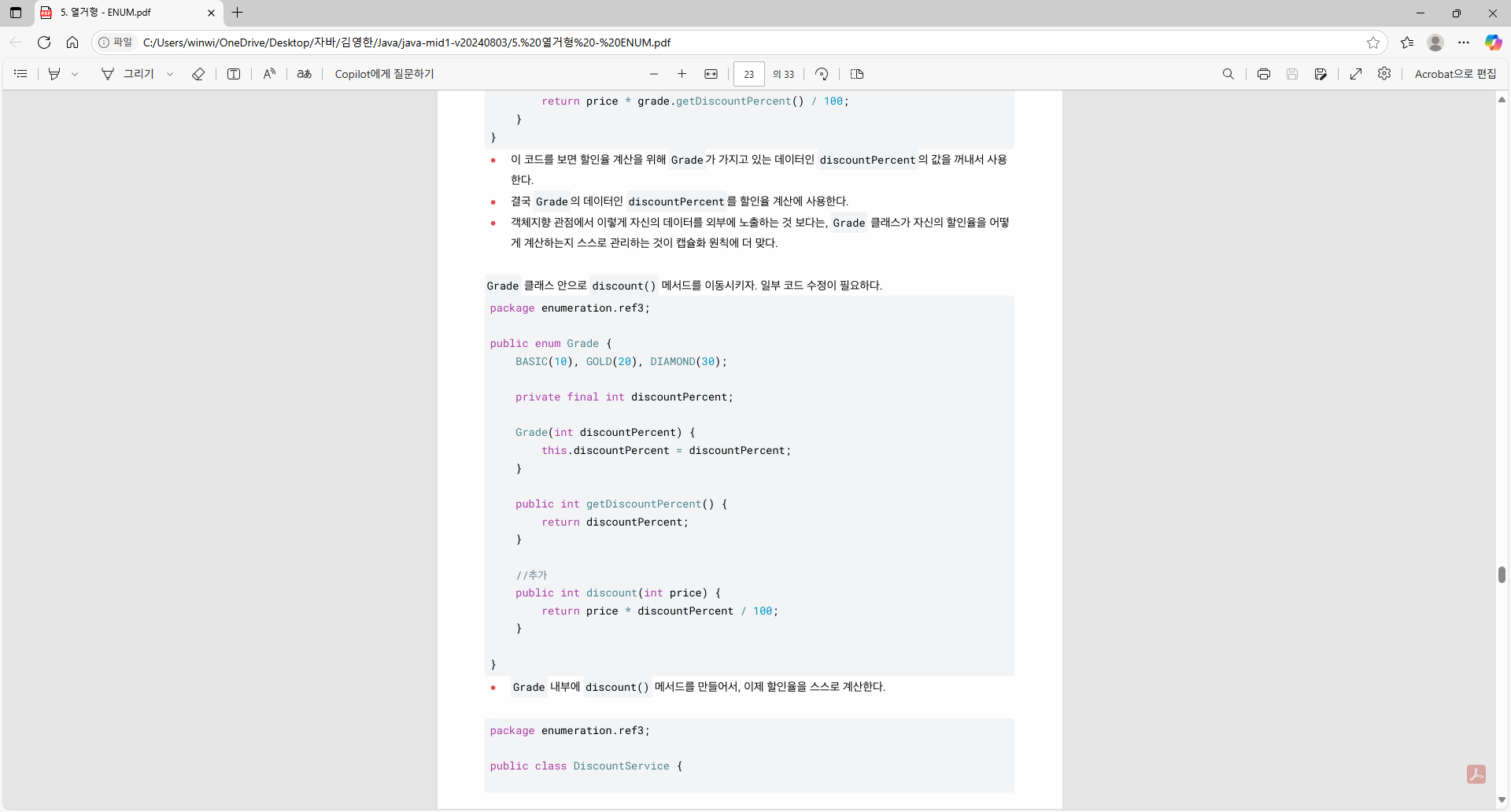Click Copilot에게 질문하기 button
Viewport: 1511px width, 812px height.
click(x=384, y=74)
